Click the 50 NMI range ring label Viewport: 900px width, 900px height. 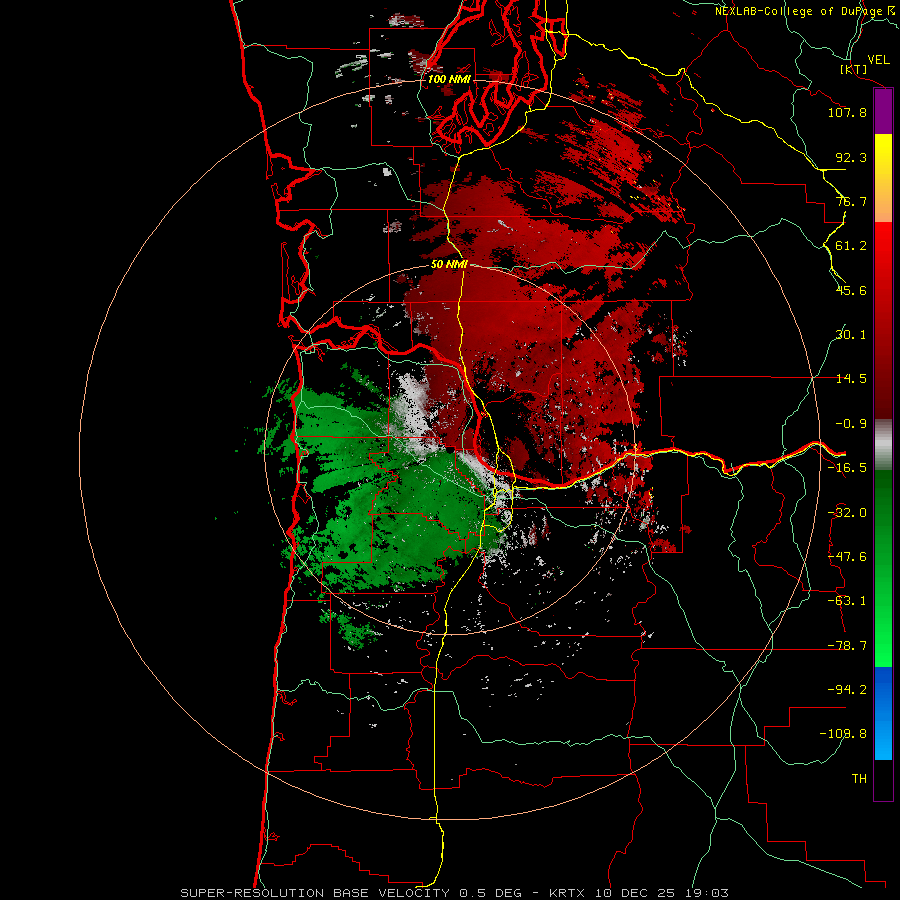tap(449, 264)
